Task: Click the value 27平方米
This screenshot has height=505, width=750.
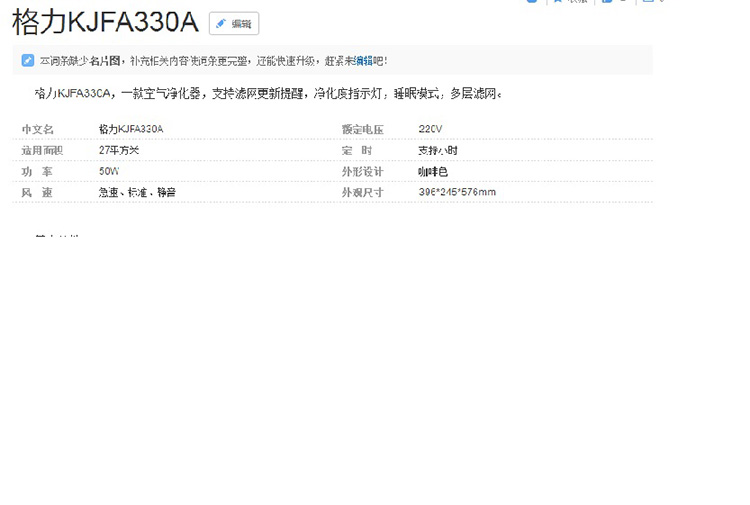Action: click(119, 150)
